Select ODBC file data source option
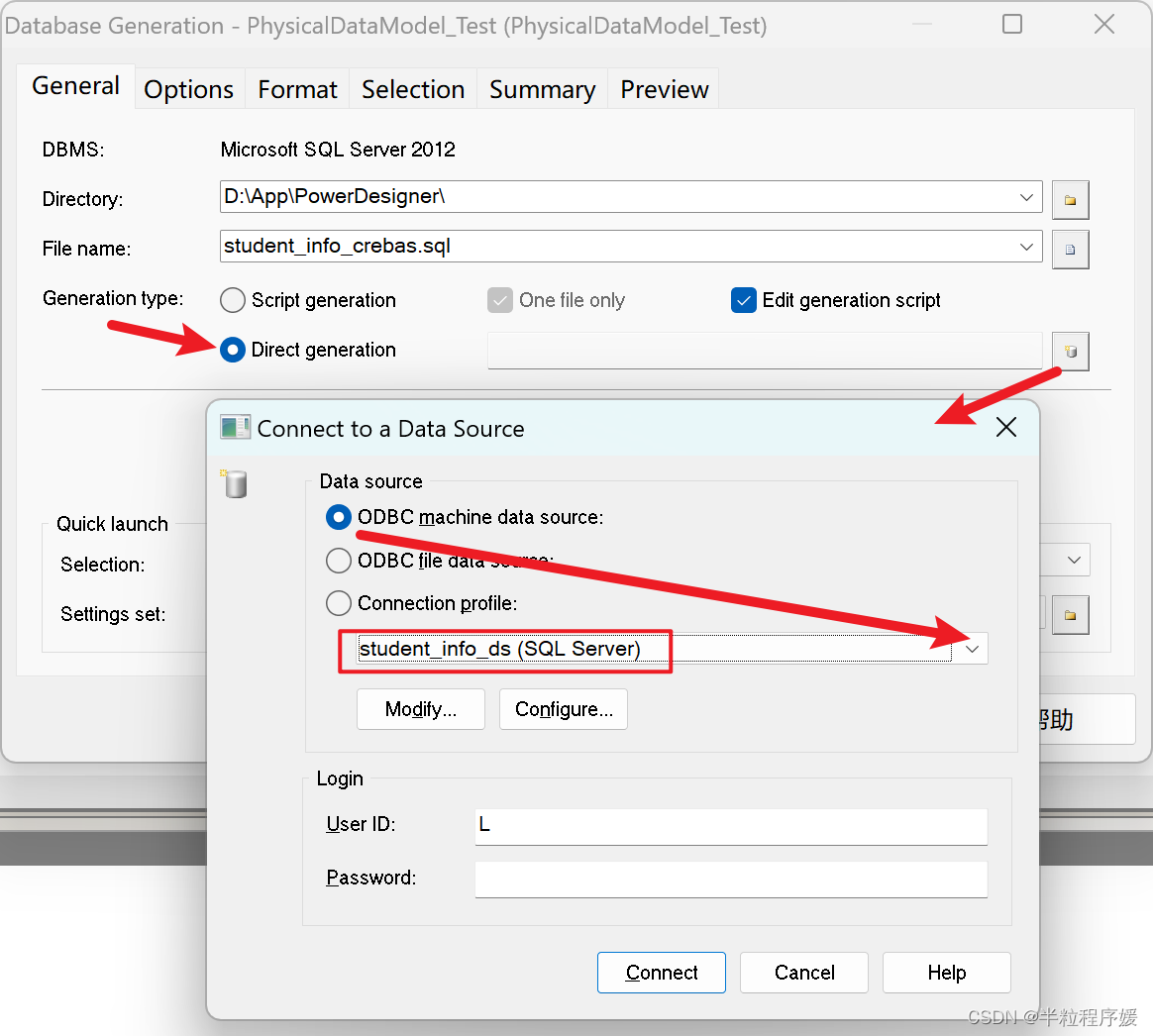Viewport: 1153px width, 1036px height. point(338,561)
